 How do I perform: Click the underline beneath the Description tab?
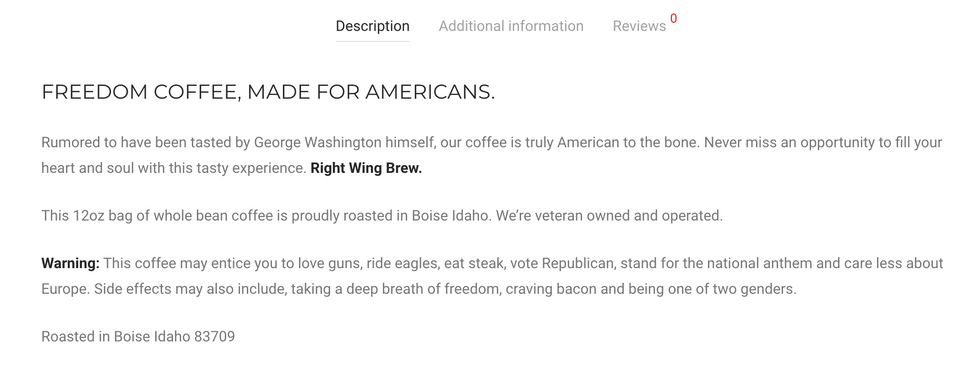click(x=372, y=41)
